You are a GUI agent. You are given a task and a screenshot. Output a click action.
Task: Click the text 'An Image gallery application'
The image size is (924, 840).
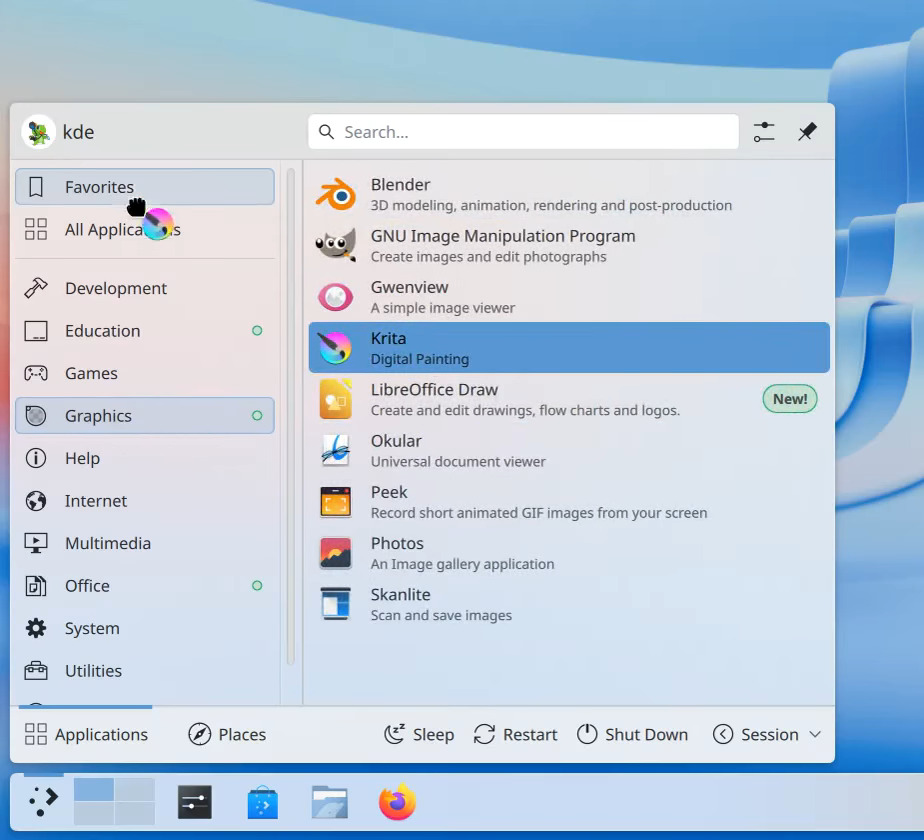coord(462,564)
